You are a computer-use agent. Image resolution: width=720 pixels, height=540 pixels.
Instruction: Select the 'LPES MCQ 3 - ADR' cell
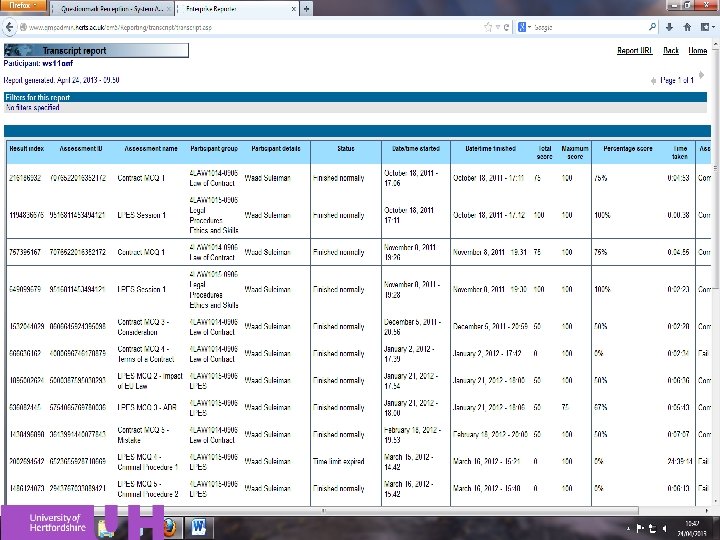pyautogui.click(x=147, y=408)
